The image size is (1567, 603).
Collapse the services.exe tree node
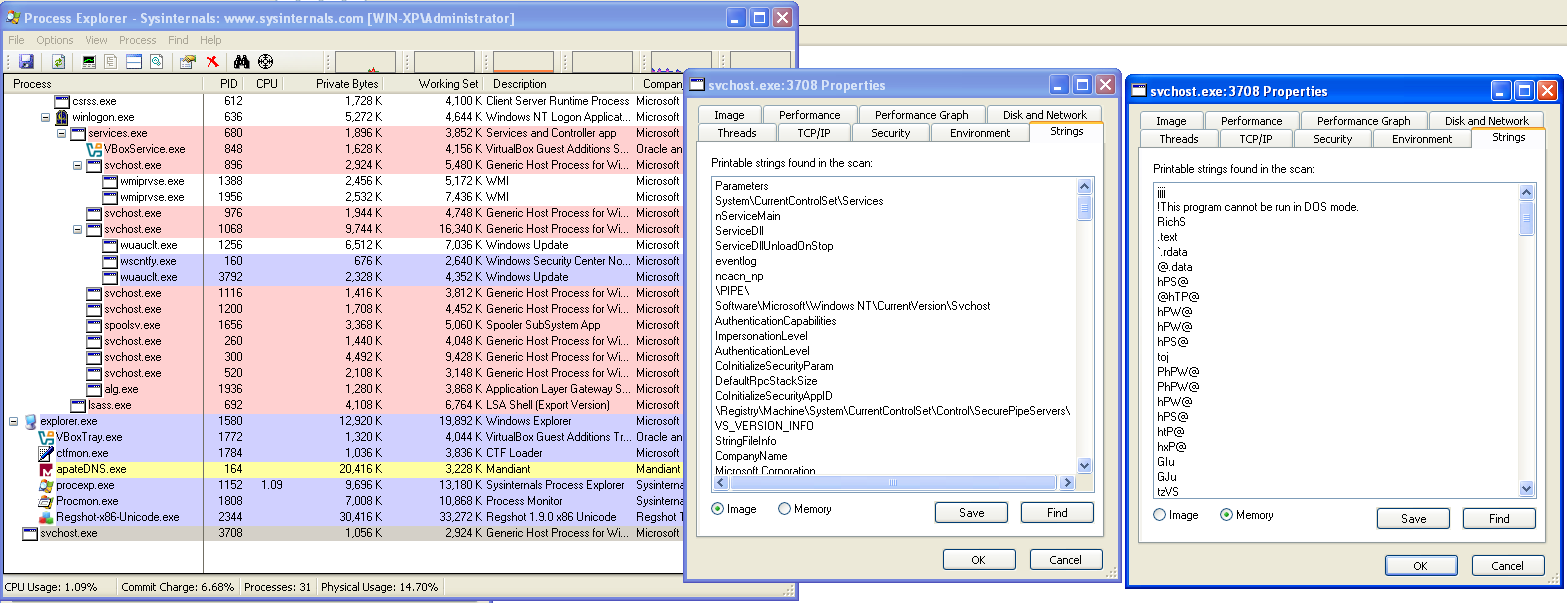pos(61,133)
